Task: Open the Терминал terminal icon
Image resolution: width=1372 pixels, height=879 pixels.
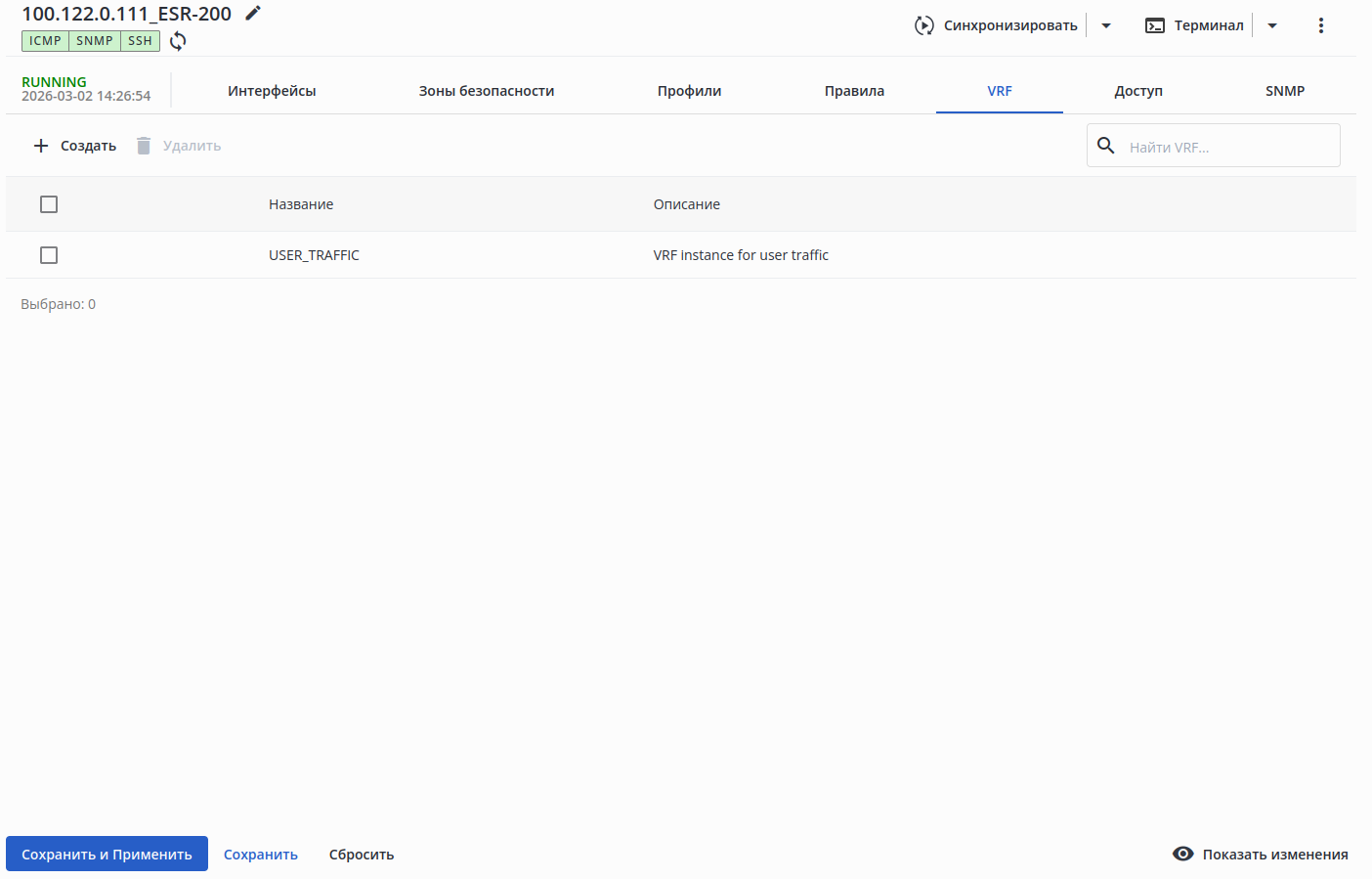Action: pos(1155,25)
